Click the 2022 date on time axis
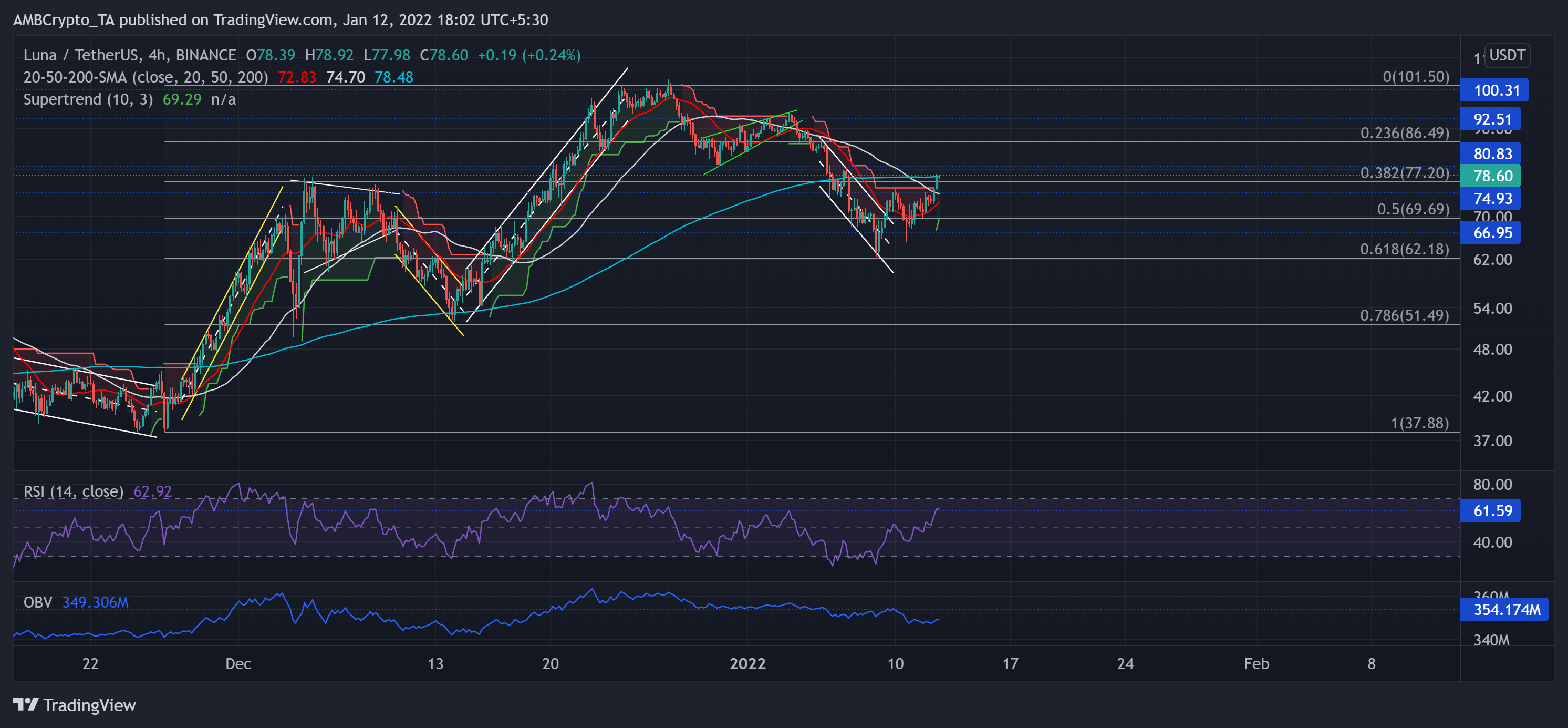The width and height of the screenshot is (1568, 728). point(747,664)
